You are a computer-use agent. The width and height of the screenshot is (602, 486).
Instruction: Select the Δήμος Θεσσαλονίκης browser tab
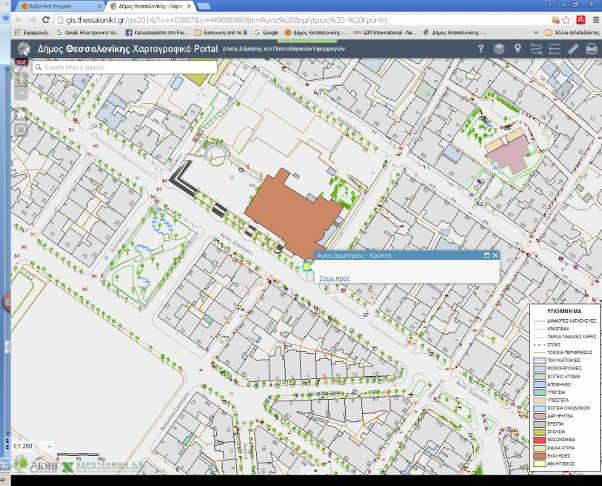(x=148, y=6)
